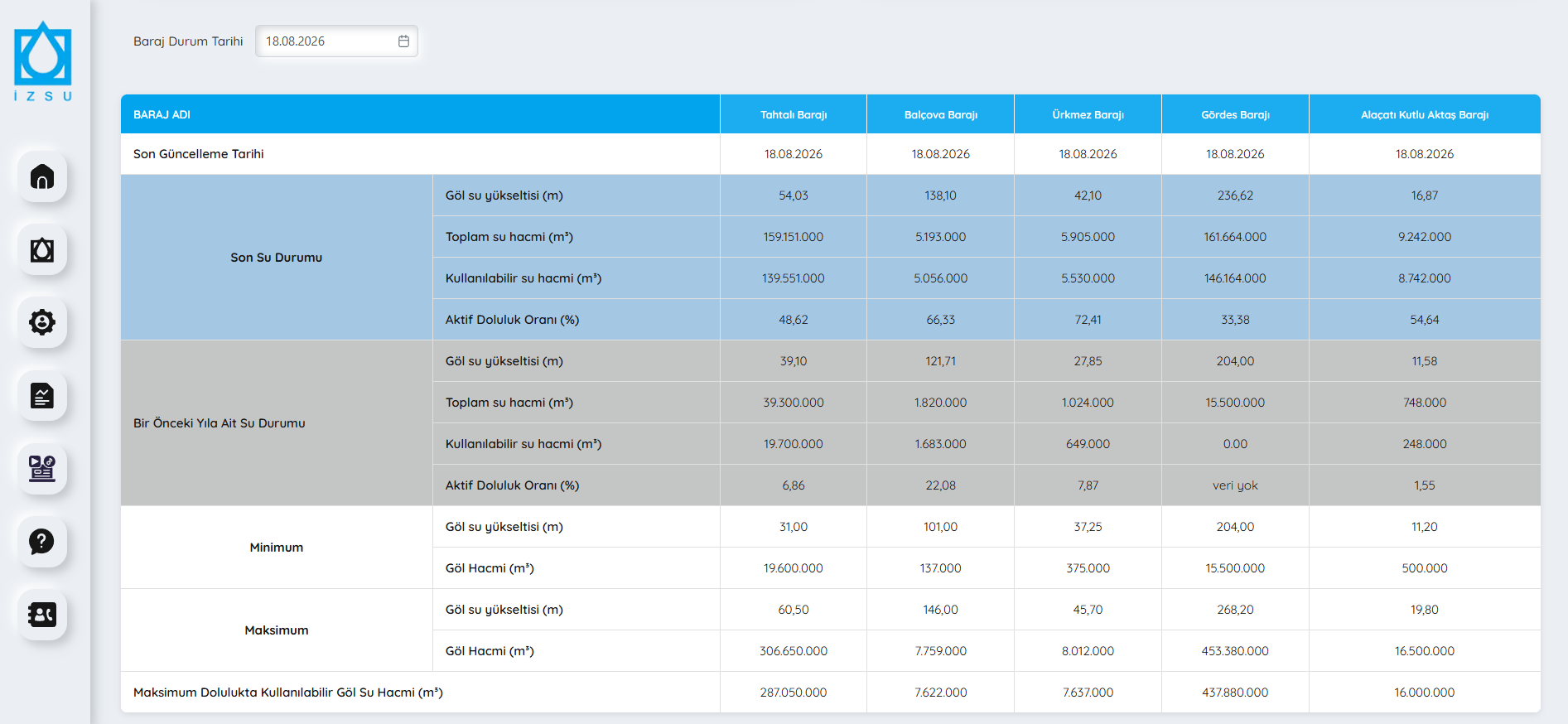1568x724 pixels.
Task: Click the contacts card sidebar icon
Action: pyautogui.click(x=42, y=614)
